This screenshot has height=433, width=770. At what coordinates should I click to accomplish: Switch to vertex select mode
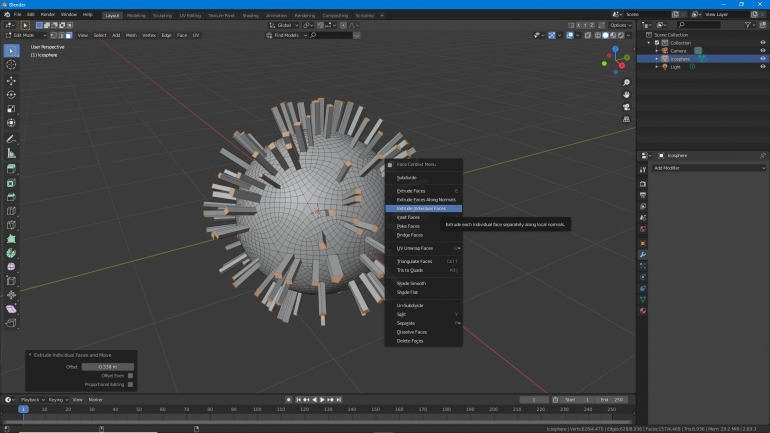[54, 35]
